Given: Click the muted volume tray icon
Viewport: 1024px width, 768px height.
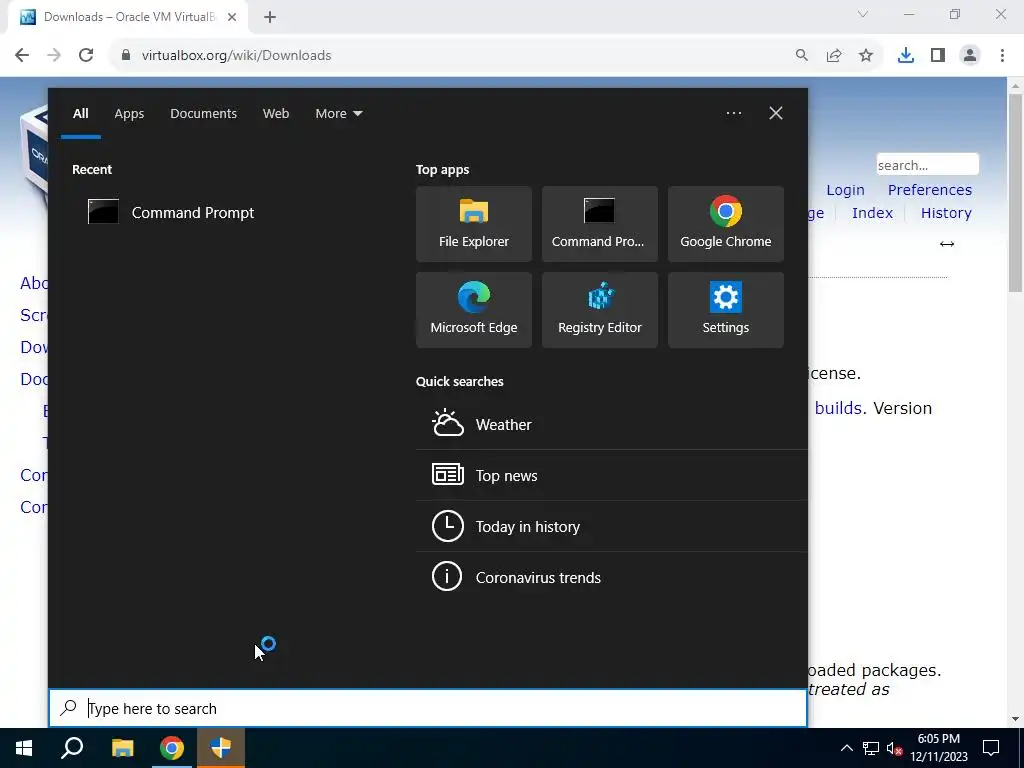Looking at the screenshot, I should pyautogui.click(x=894, y=748).
